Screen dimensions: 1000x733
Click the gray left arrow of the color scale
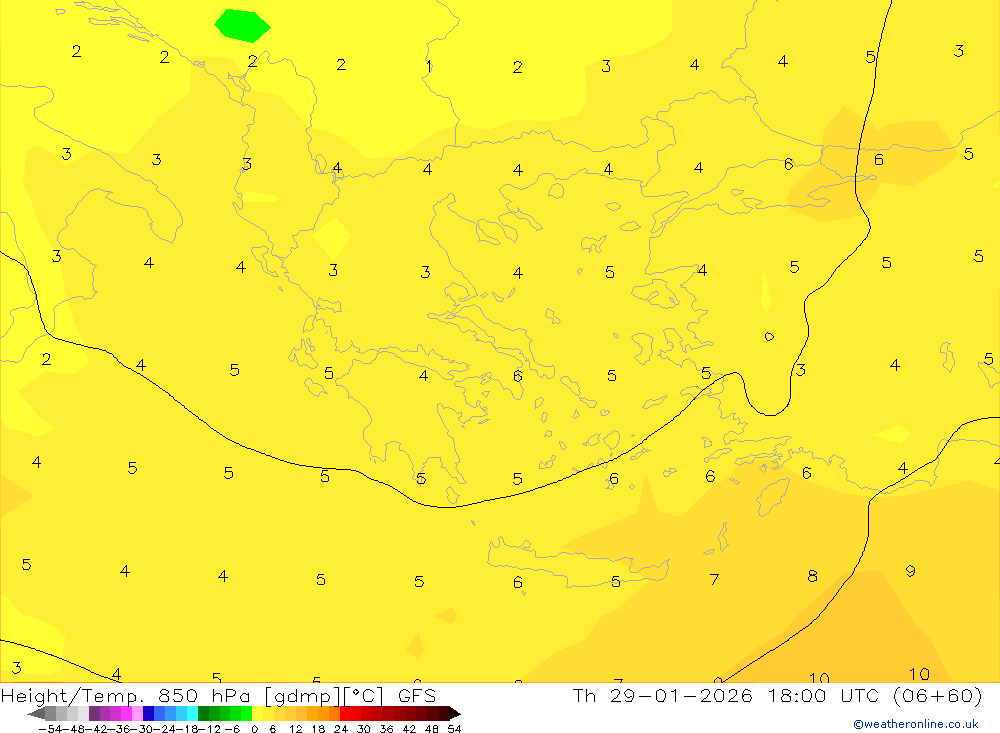tap(36, 714)
